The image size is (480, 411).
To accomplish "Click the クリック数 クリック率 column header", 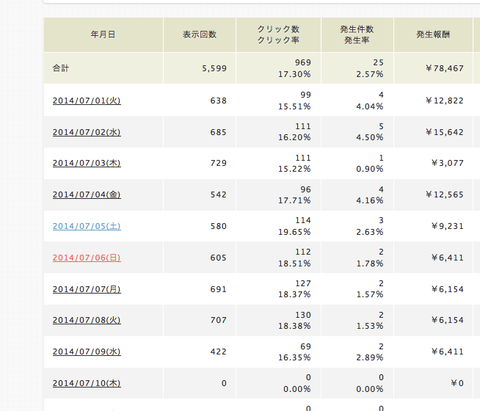I will (278, 34).
